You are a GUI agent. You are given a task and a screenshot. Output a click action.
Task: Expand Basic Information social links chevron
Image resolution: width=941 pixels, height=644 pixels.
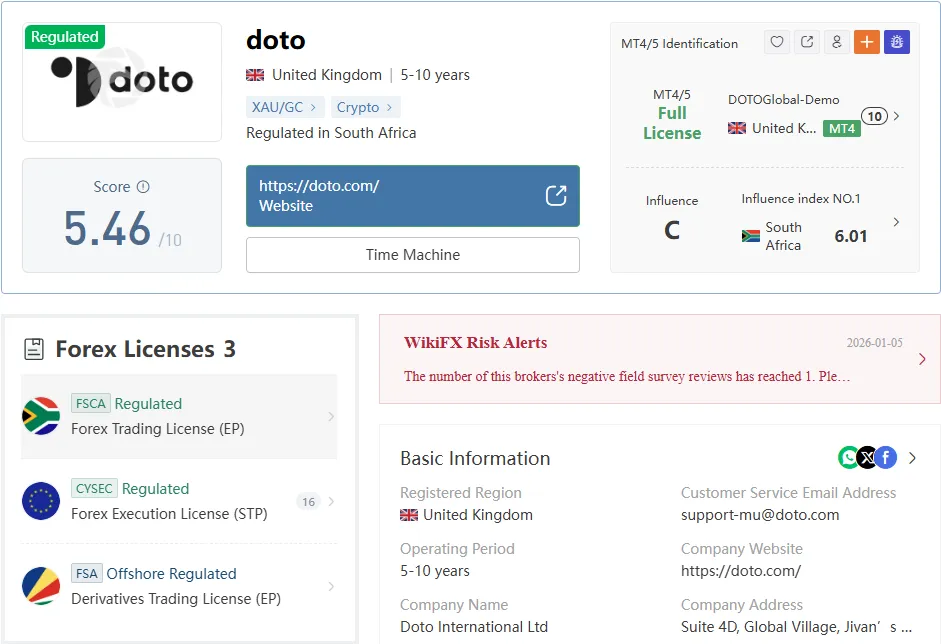pyautogui.click(x=912, y=458)
